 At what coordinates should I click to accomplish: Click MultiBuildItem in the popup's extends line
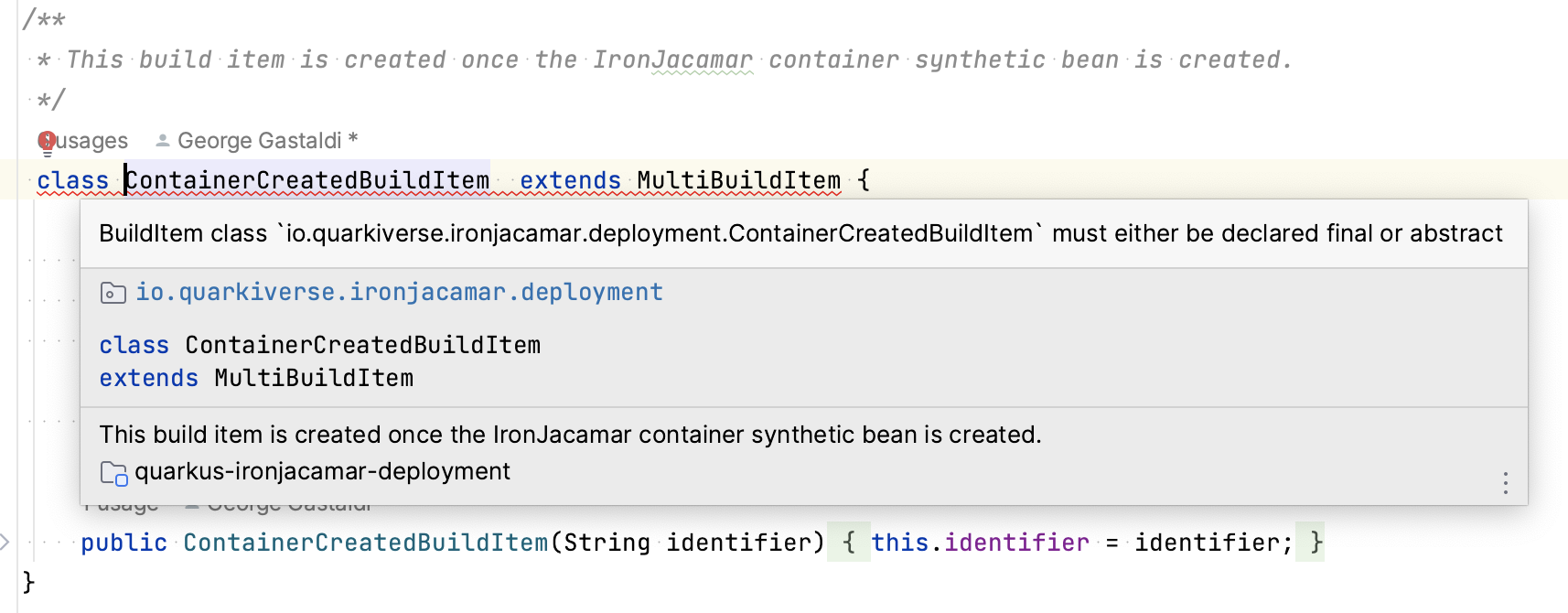tap(314, 379)
